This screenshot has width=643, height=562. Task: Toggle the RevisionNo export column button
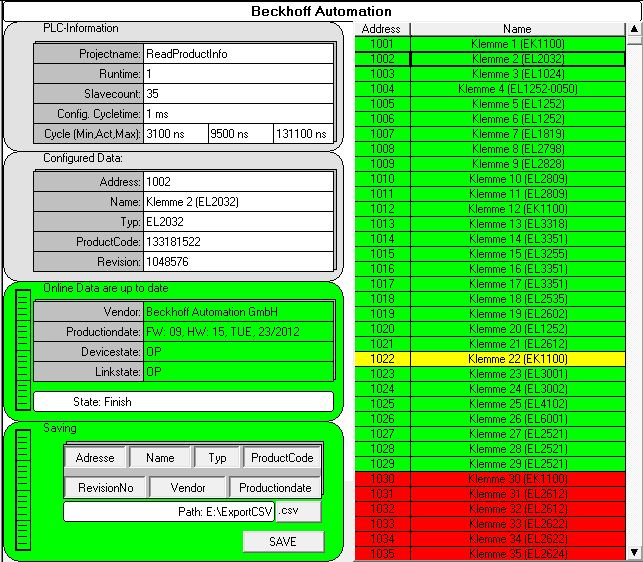(x=105, y=487)
